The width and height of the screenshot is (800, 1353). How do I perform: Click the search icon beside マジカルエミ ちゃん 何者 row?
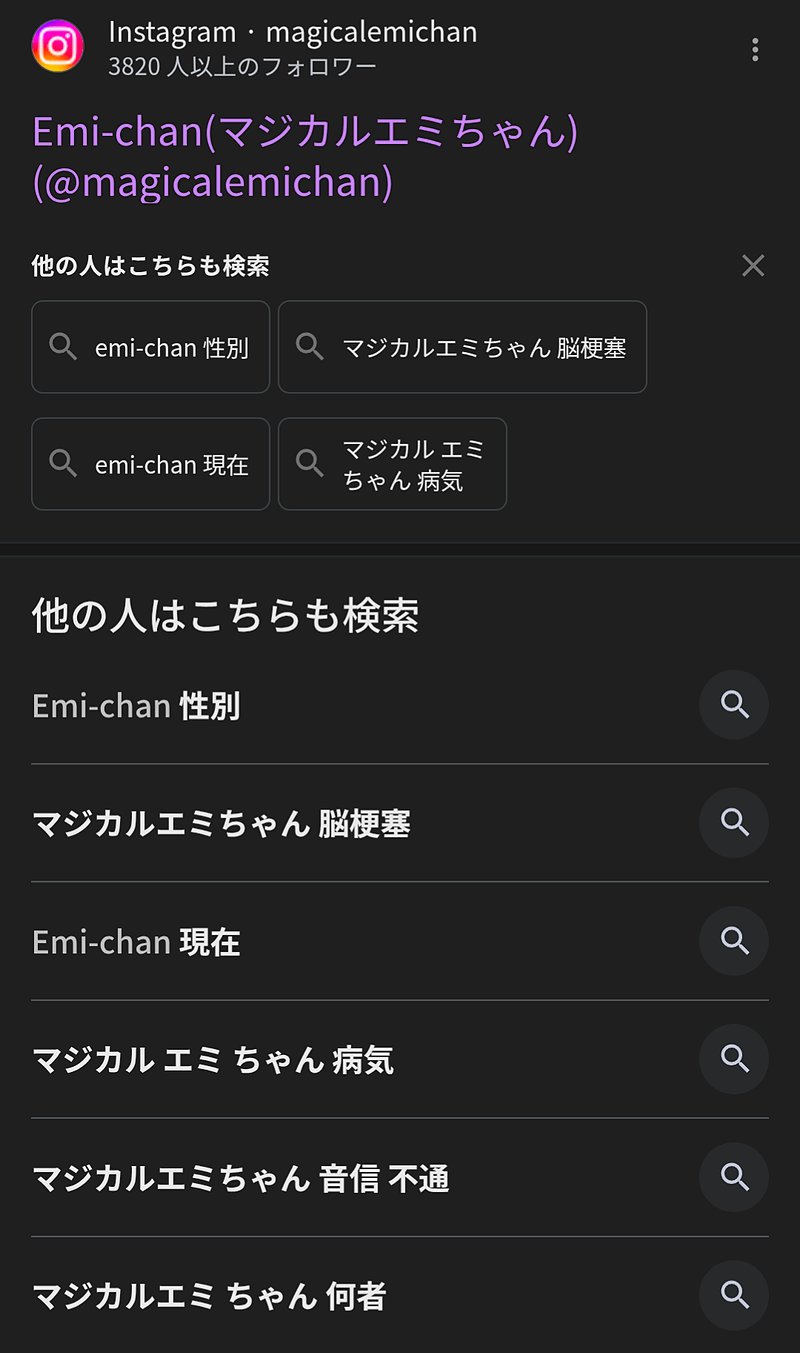click(x=734, y=1295)
